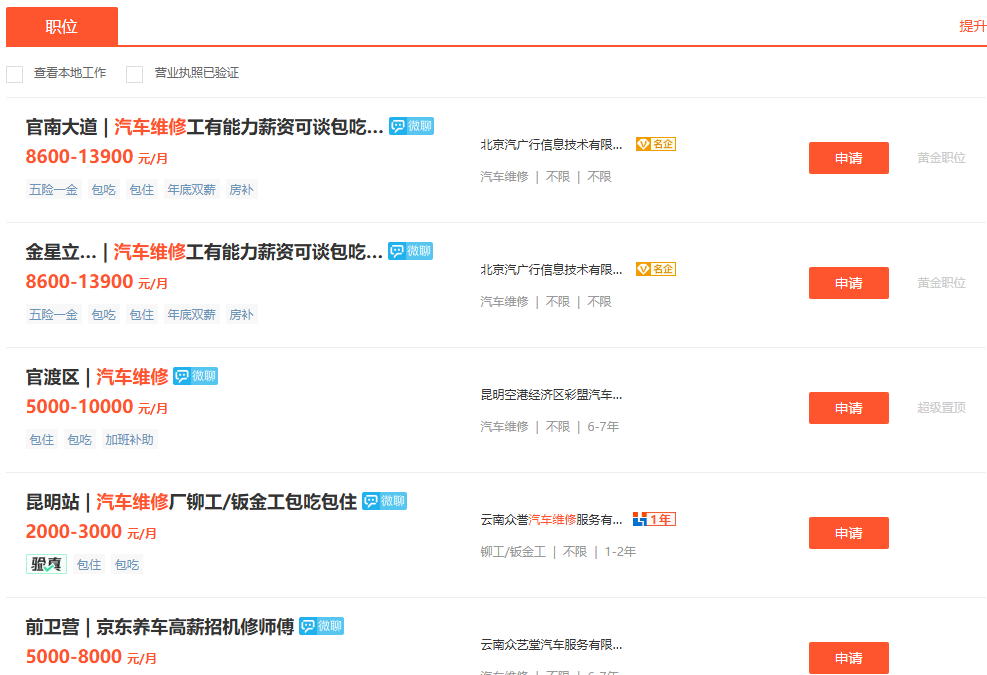987x675 pixels.
Task: Click 提升 link at top right
Action: pos(972,26)
